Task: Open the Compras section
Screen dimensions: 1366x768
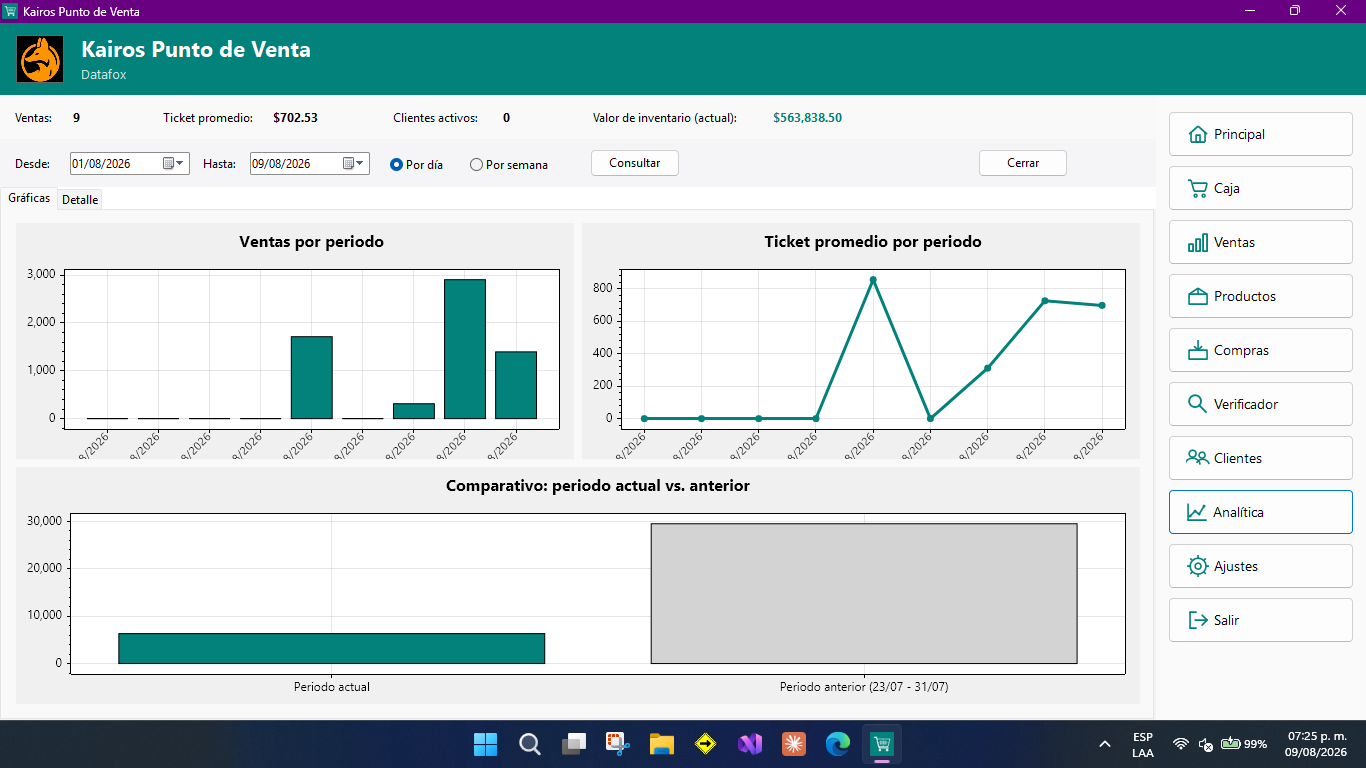Action: tap(1260, 350)
